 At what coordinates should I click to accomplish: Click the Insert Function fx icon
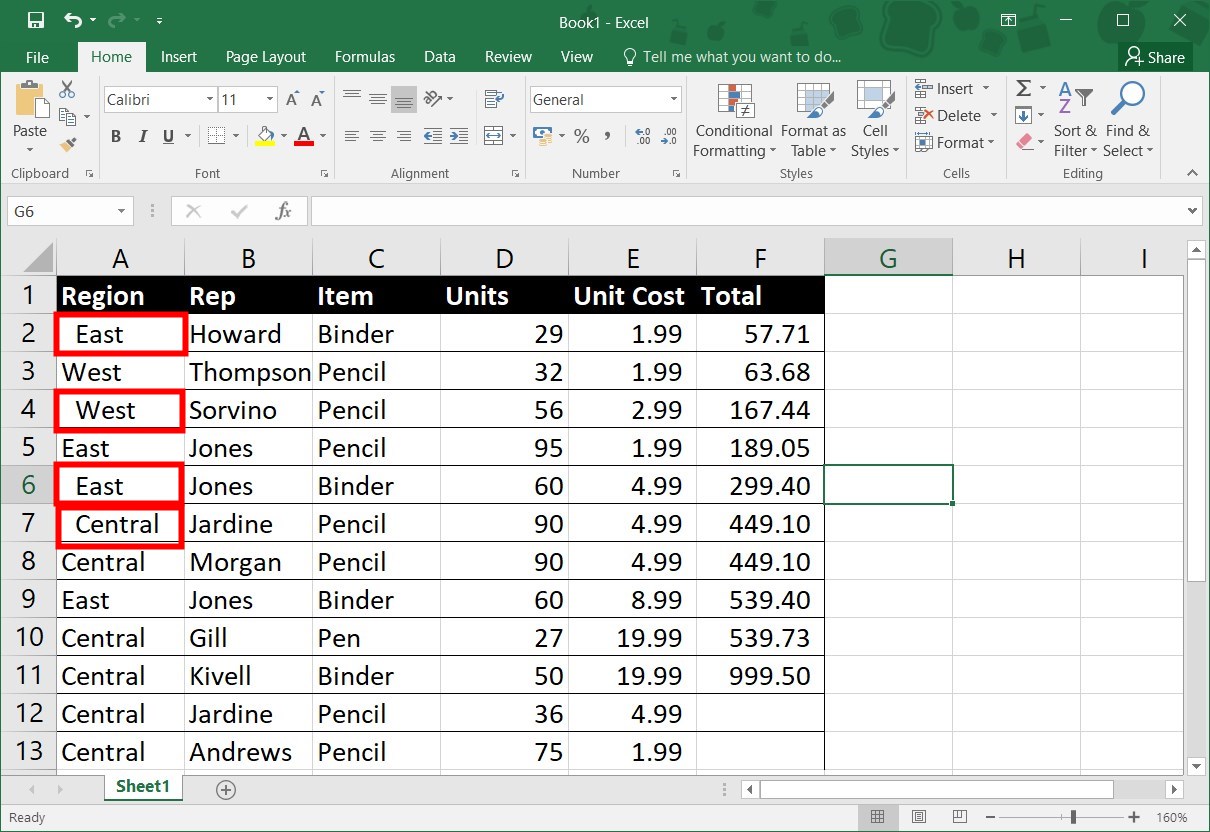pyautogui.click(x=284, y=211)
